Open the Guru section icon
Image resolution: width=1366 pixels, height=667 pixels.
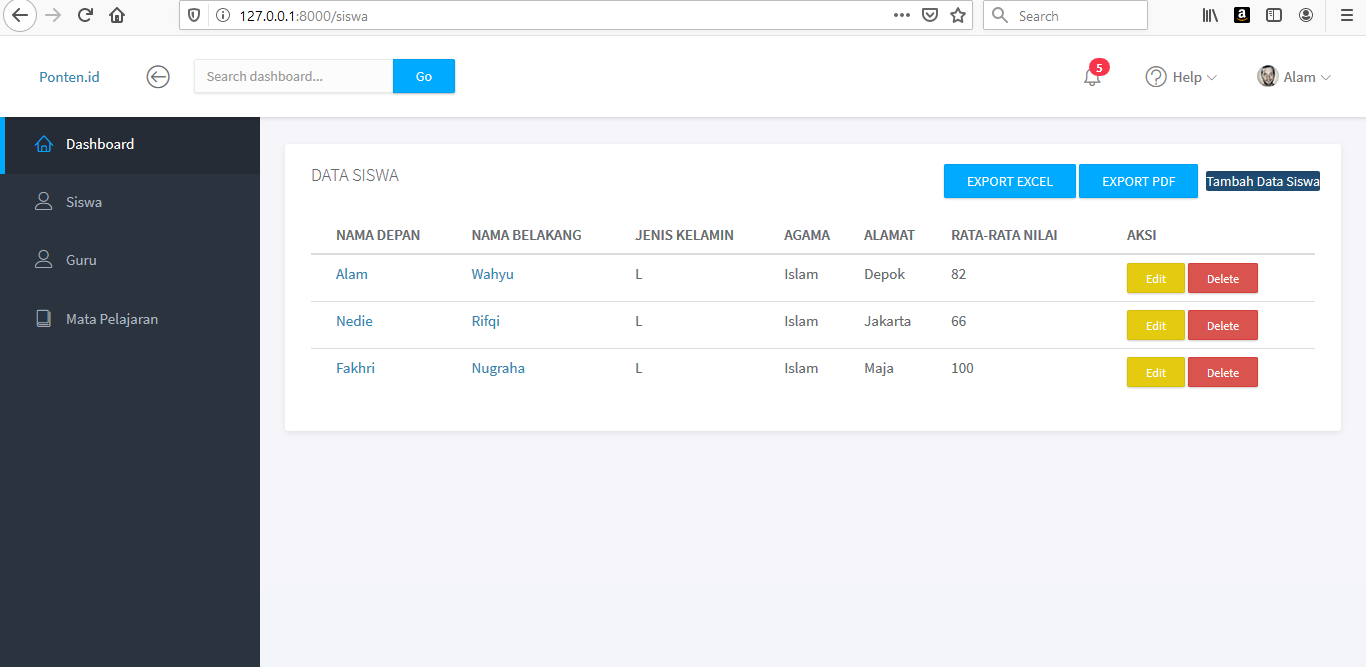click(x=44, y=259)
